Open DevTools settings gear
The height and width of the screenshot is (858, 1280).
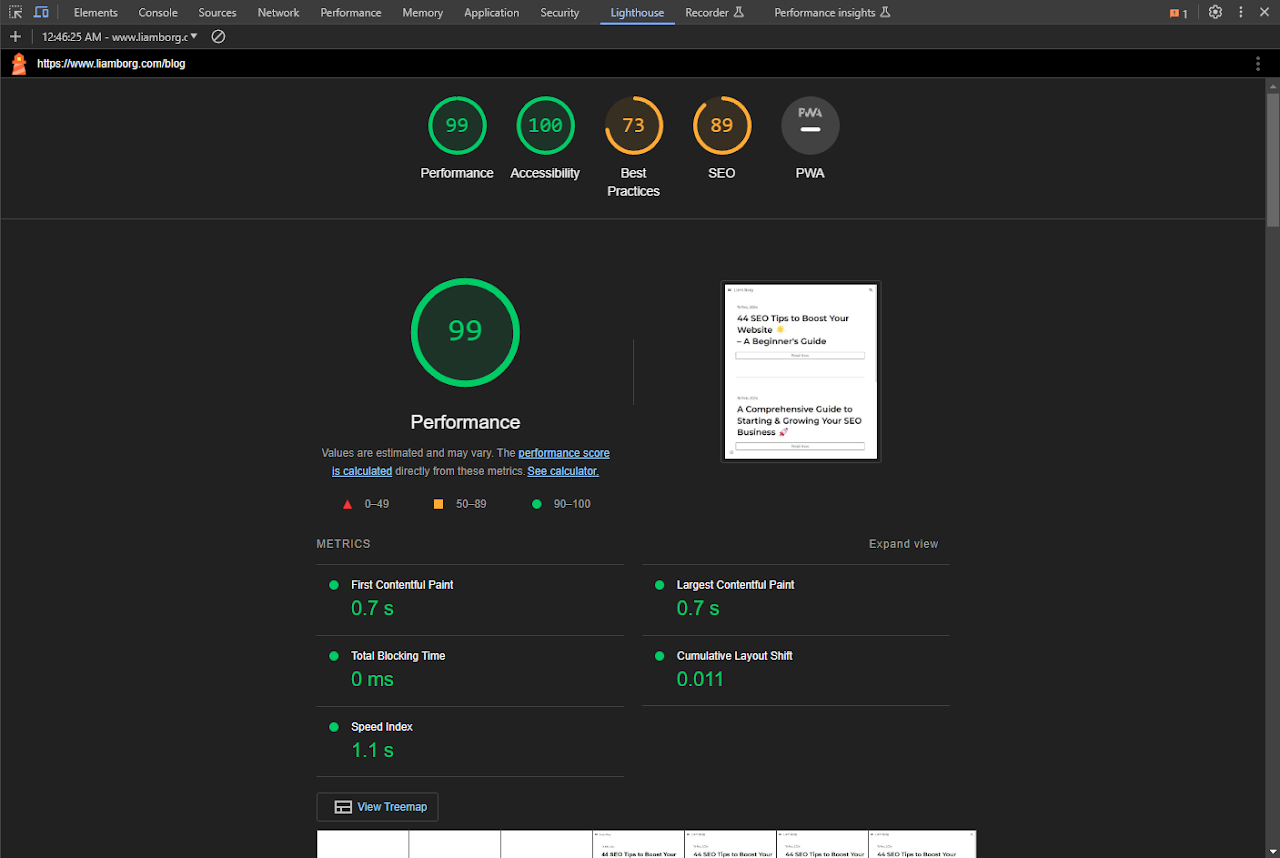pyautogui.click(x=1215, y=12)
